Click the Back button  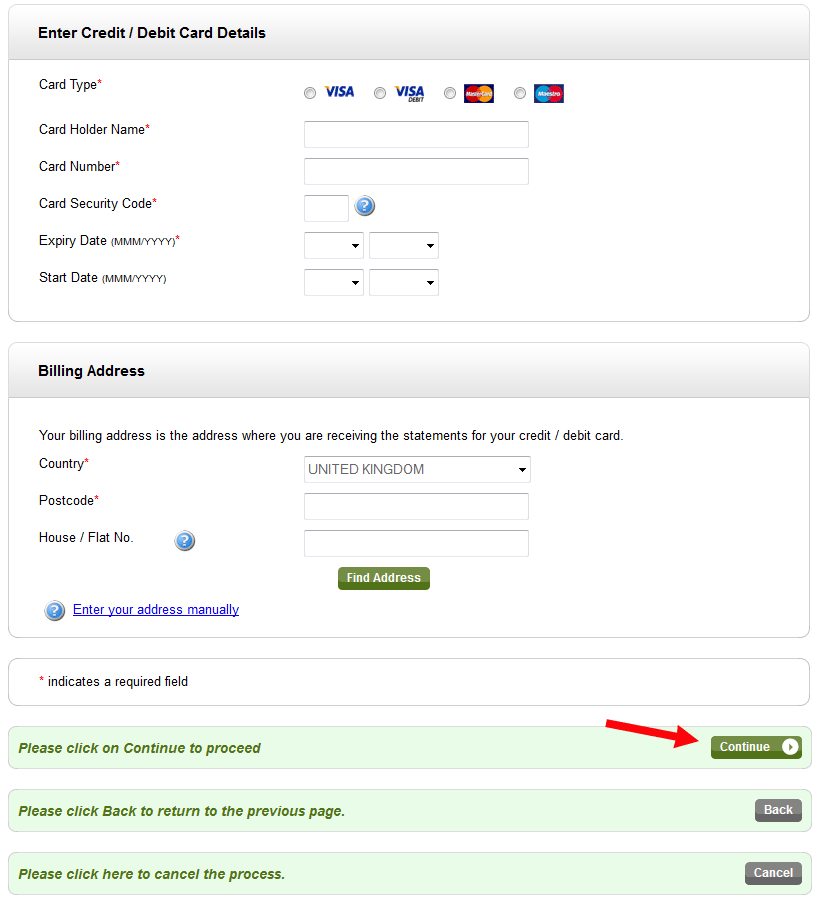tap(778, 810)
